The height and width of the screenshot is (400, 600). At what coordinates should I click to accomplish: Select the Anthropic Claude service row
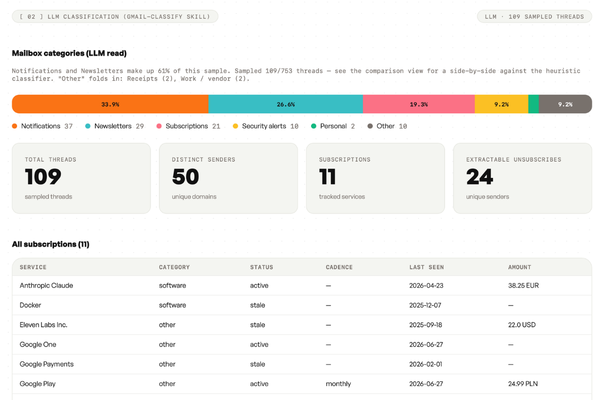click(x=302, y=286)
